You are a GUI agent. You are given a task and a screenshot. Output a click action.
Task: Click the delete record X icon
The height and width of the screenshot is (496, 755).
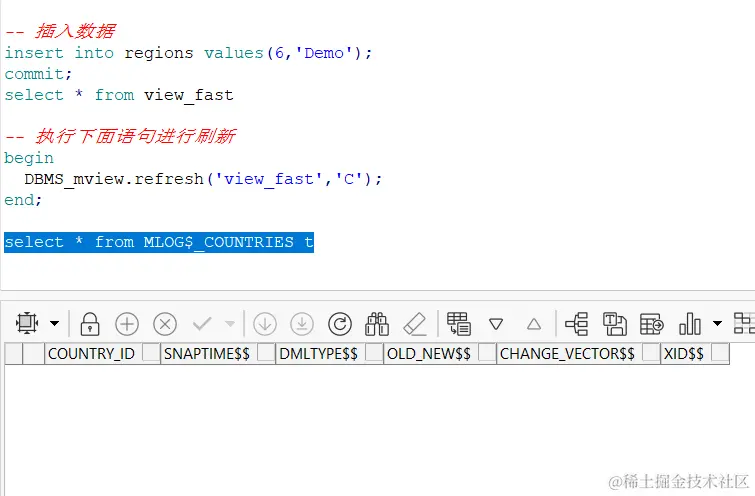[165, 324]
